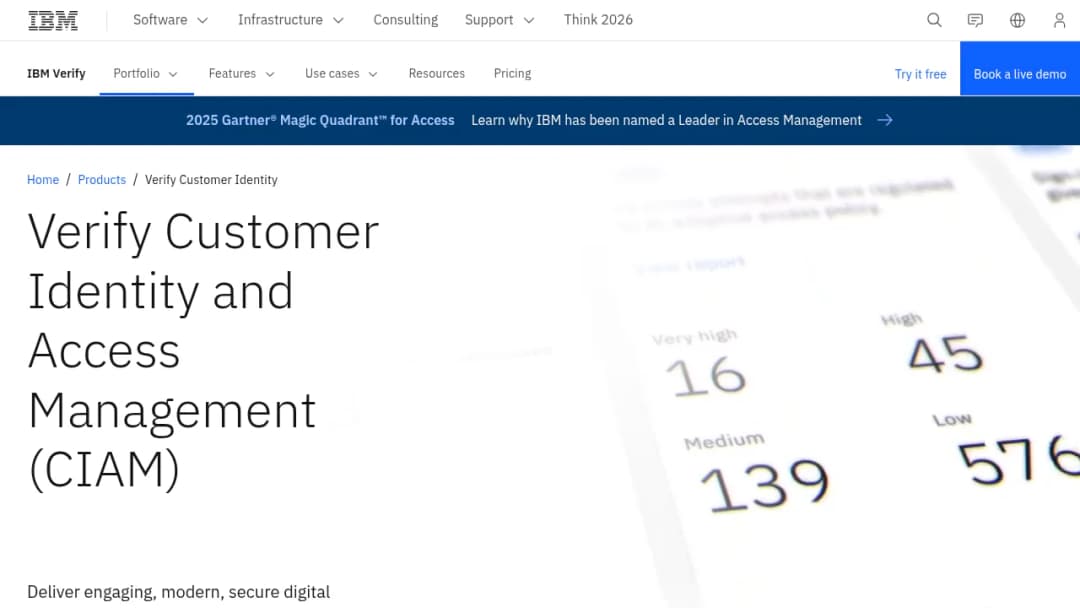Click Verify Customer Identity breadcrumb text
Image resolution: width=1080 pixels, height=608 pixels.
[x=211, y=180]
